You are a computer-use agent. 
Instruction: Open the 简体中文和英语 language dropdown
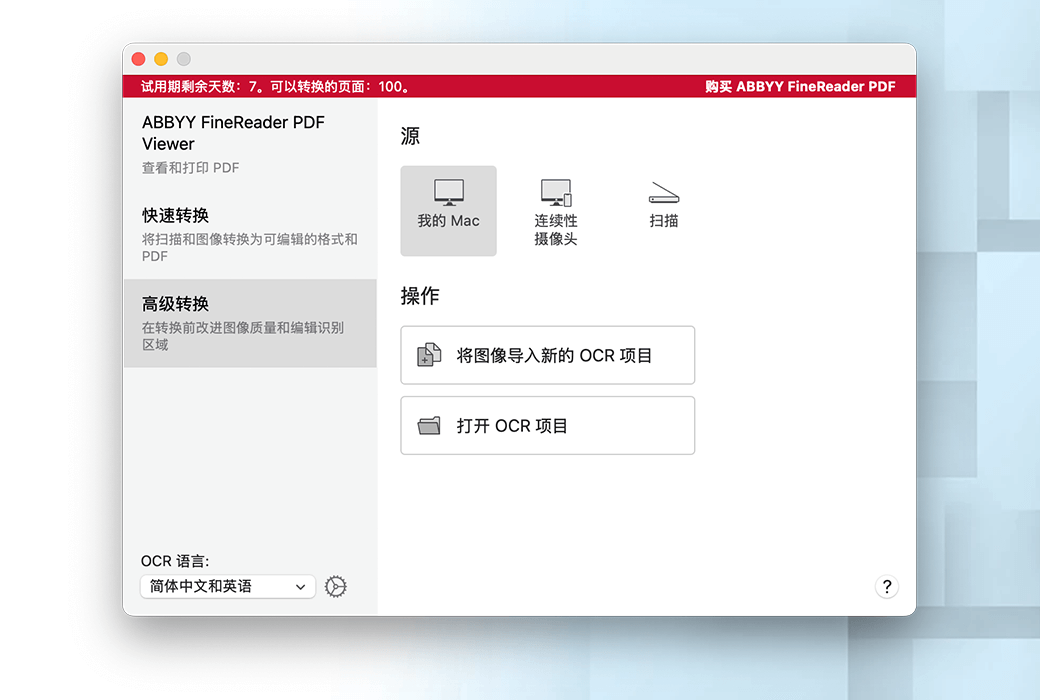tap(227, 587)
